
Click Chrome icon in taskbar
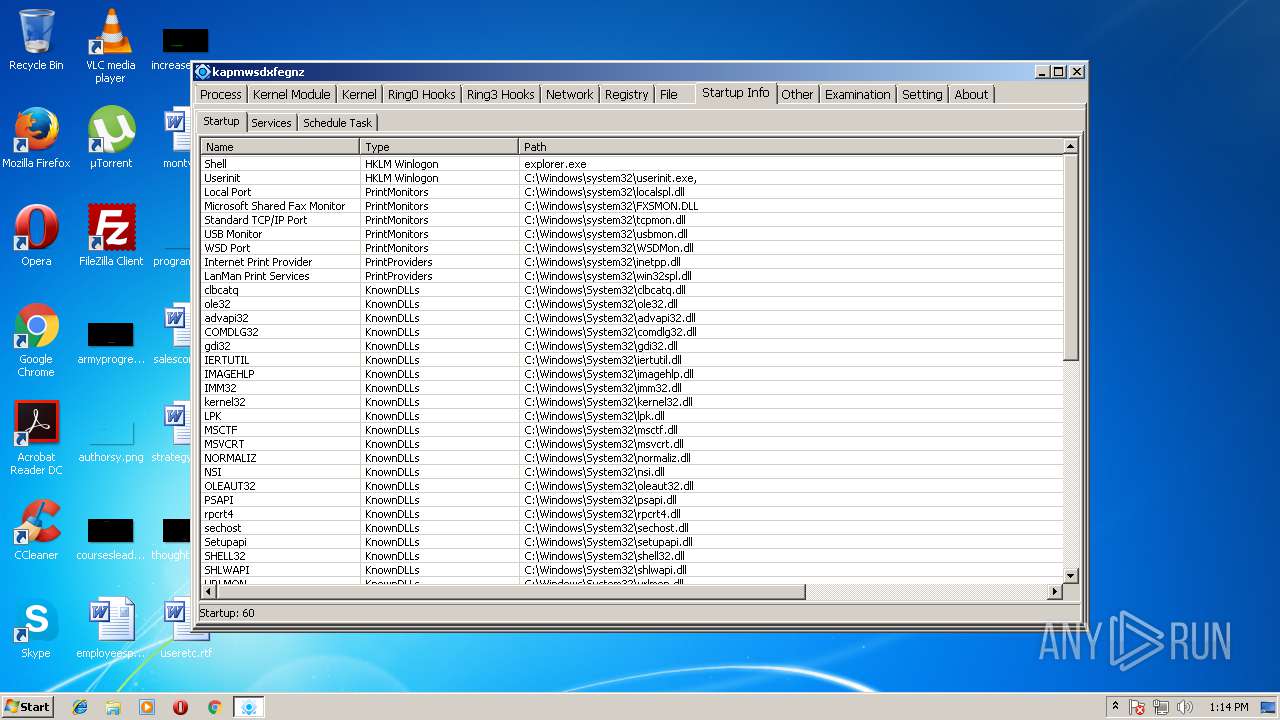tap(214, 707)
